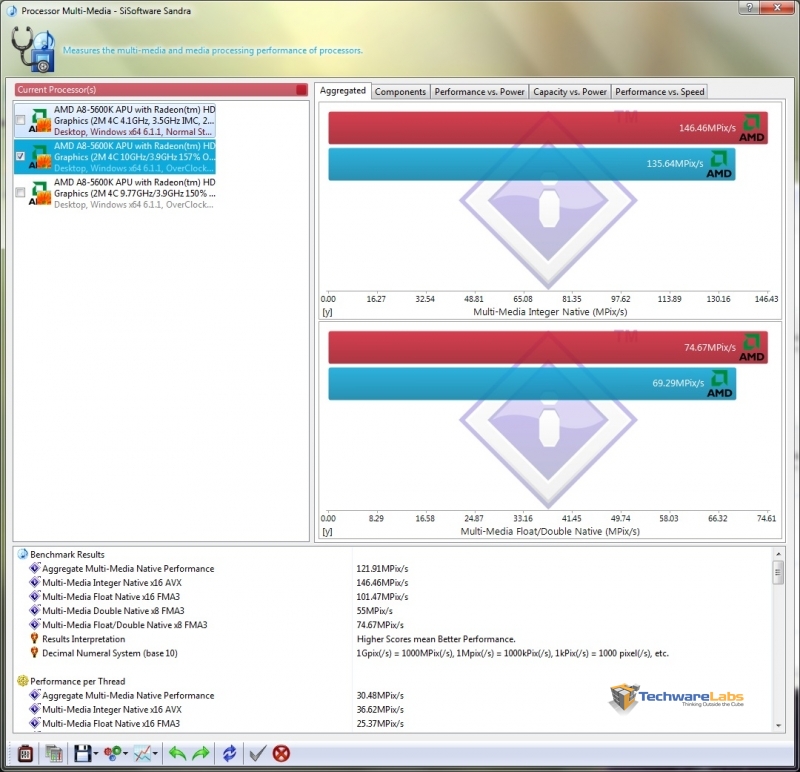The width and height of the screenshot is (800, 772).
Task: Click the floppy disk save icon
Action: 83,753
